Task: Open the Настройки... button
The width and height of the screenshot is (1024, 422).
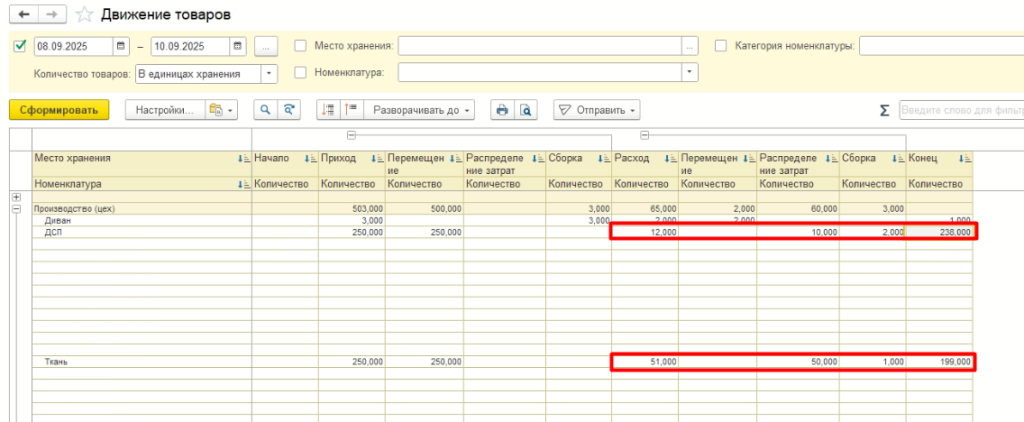Action: click(165, 110)
